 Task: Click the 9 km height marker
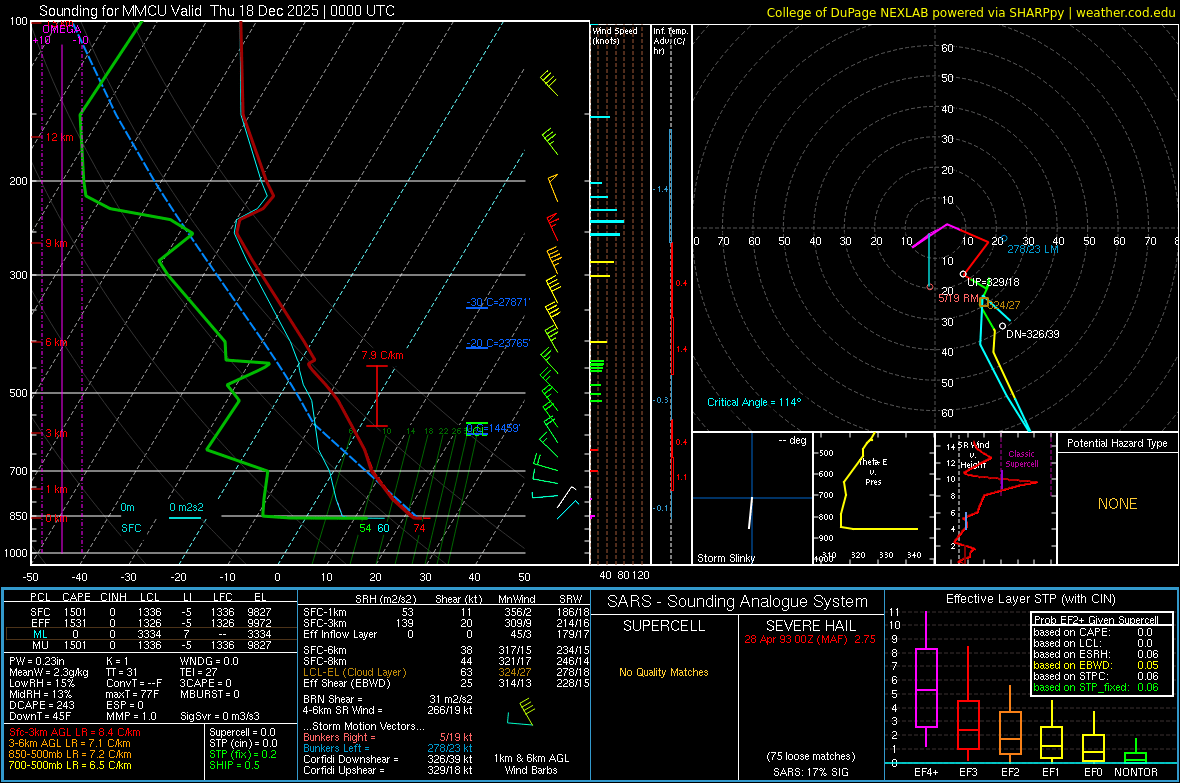coord(56,243)
